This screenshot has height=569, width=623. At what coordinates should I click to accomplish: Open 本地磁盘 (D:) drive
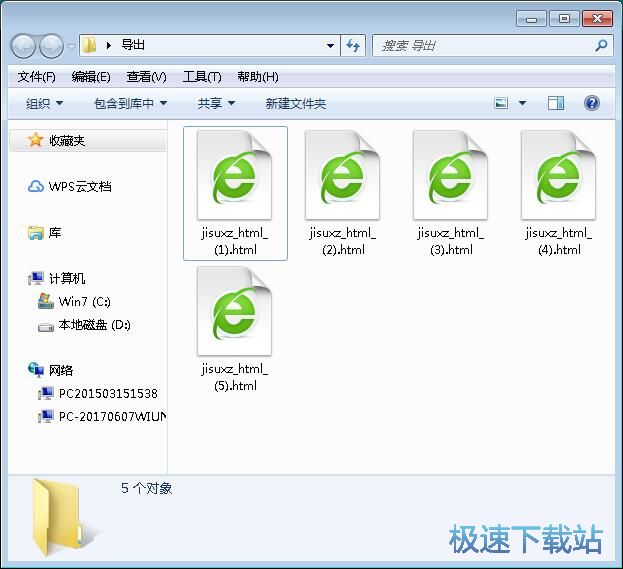click(x=95, y=325)
